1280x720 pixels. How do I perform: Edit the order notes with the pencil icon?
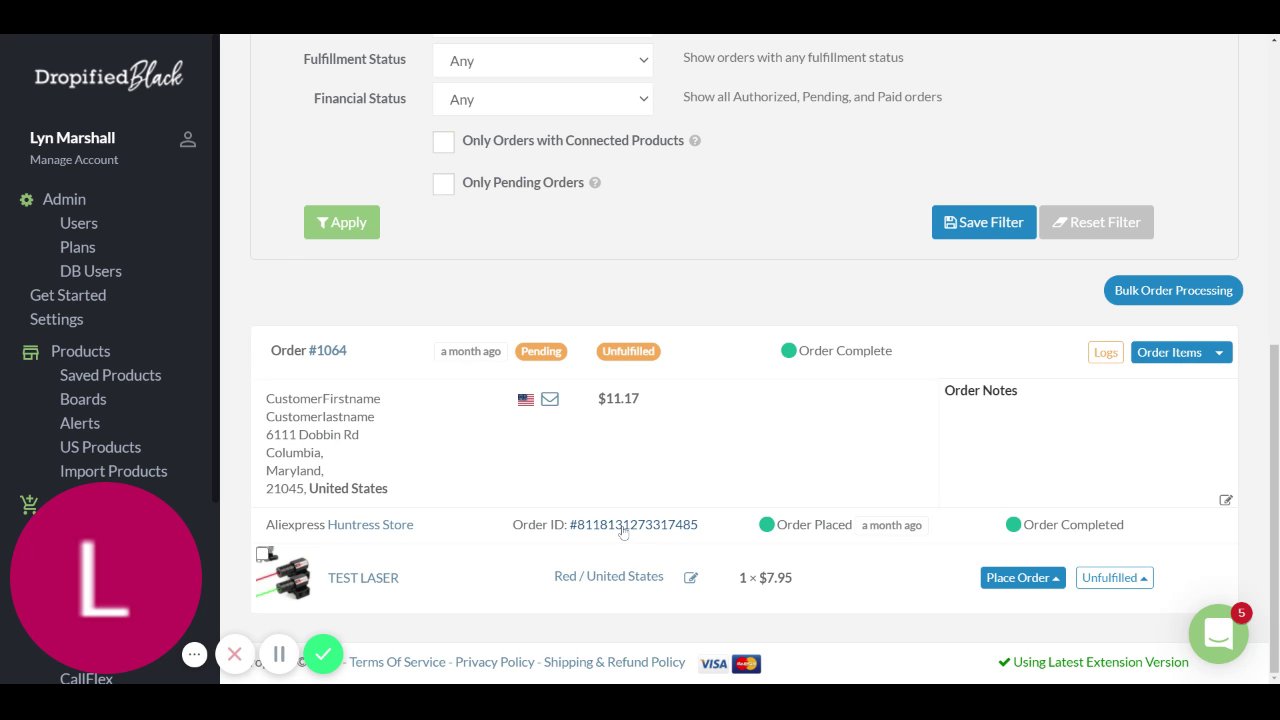(1226, 500)
